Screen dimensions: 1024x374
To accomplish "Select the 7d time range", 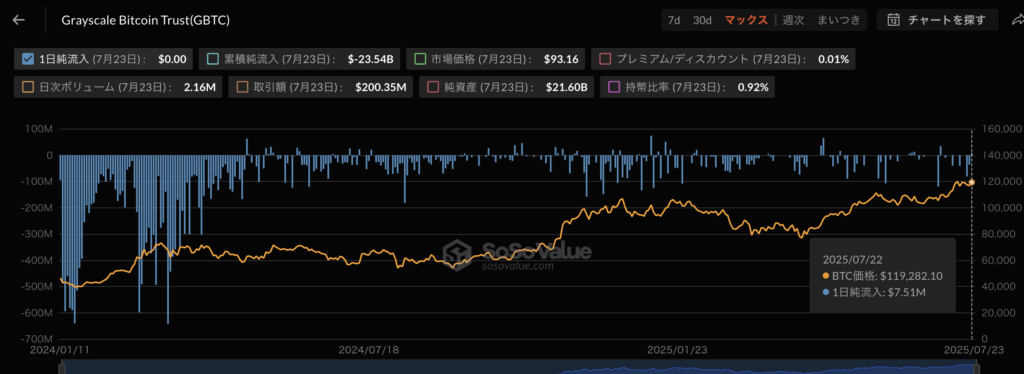I will [x=673, y=20].
